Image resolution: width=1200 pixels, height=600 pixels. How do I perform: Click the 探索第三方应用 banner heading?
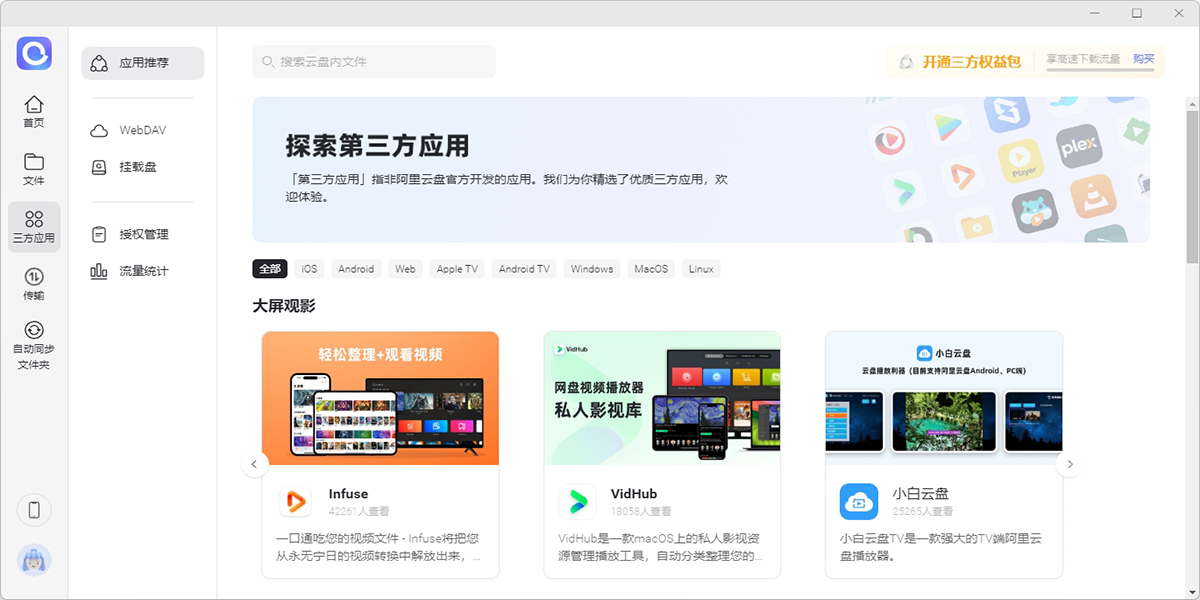tap(377, 146)
